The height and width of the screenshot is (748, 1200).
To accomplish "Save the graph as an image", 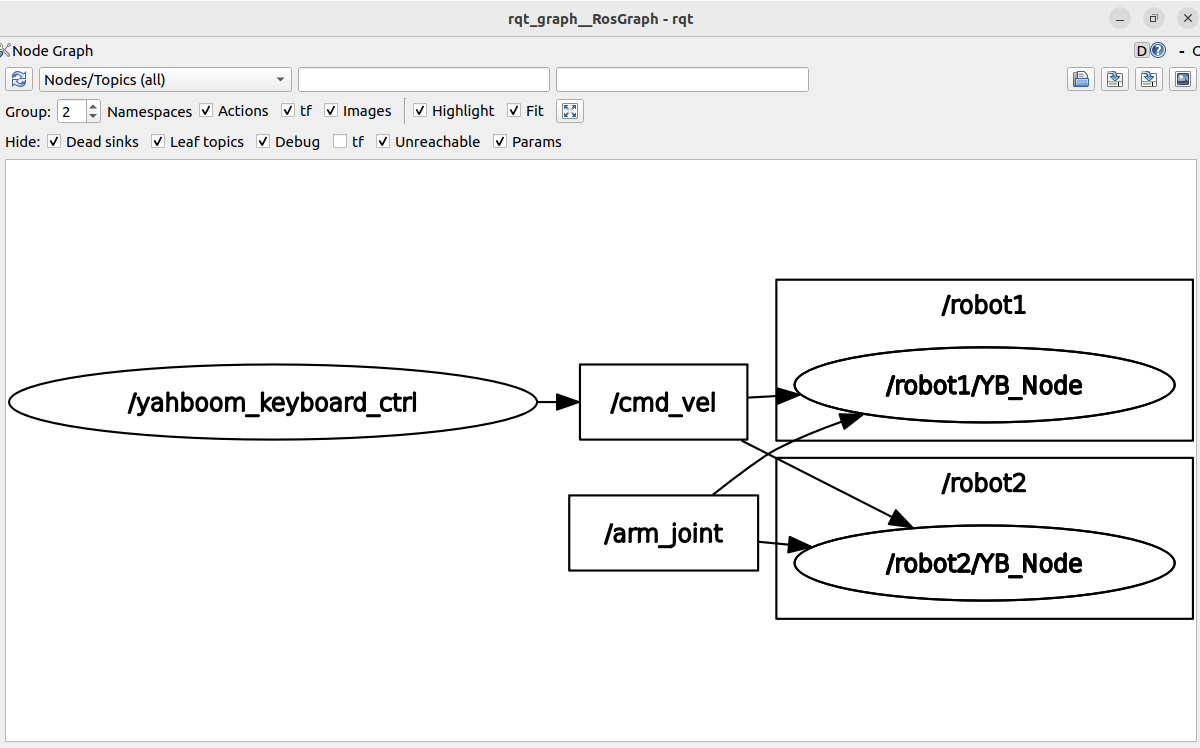I will (1184, 80).
